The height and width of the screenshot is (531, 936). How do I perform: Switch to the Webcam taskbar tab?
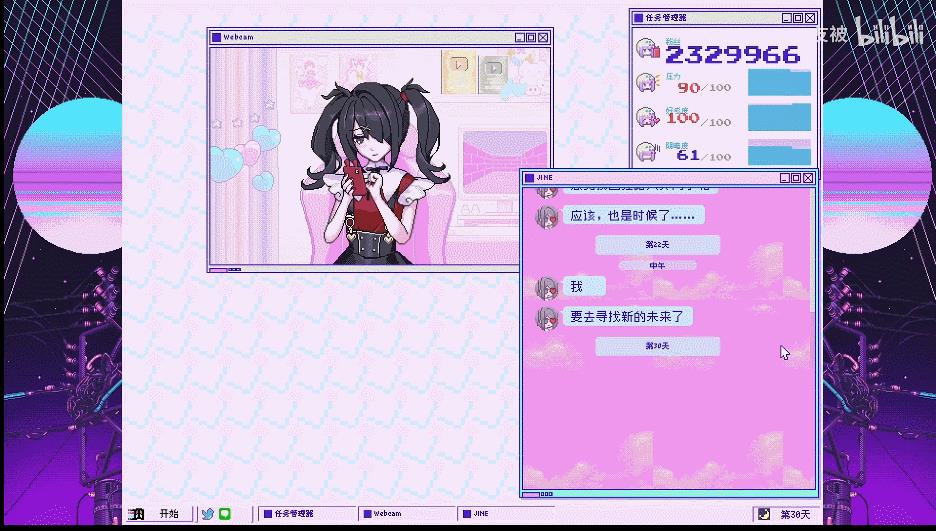coord(406,514)
